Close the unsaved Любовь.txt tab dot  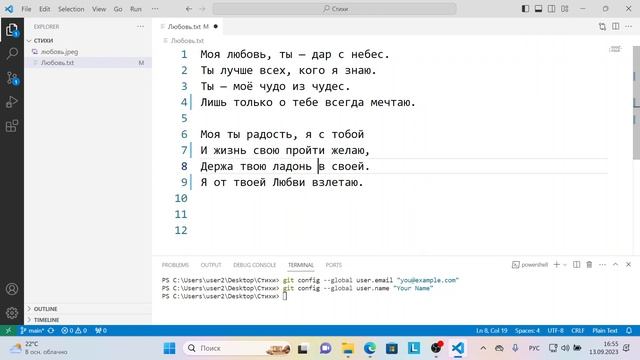point(216,27)
